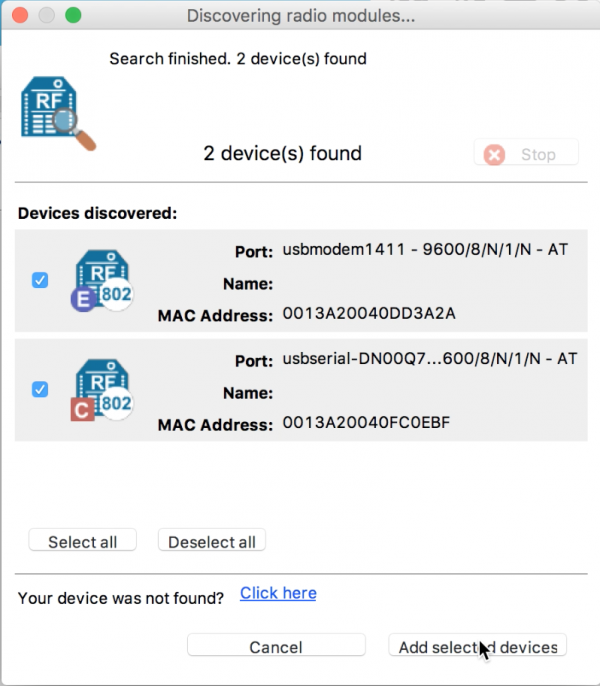Add selected devices to the list
Viewport: 600px width, 686px height.
click(477, 647)
